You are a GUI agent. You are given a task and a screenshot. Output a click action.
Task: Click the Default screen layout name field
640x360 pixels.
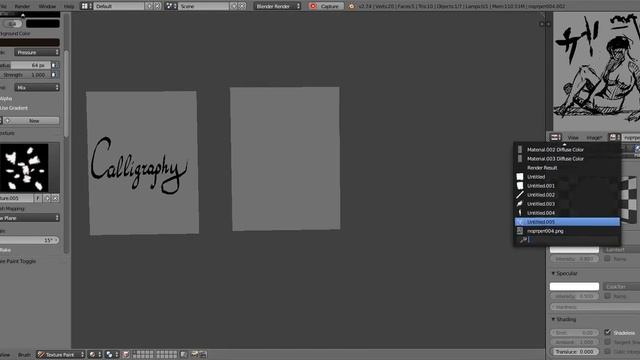[119, 6]
